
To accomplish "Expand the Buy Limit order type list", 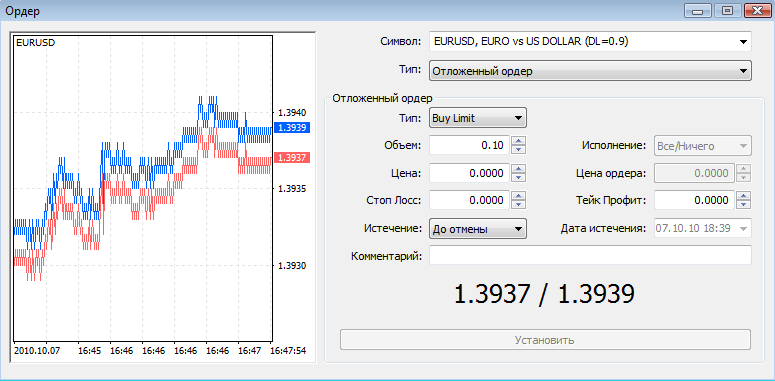I will click(x=478, y=118).
